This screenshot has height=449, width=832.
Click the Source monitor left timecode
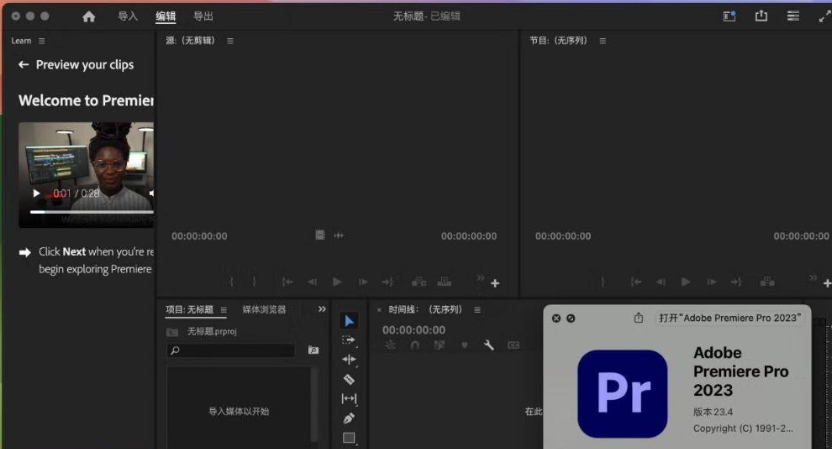tap(199, 236)
